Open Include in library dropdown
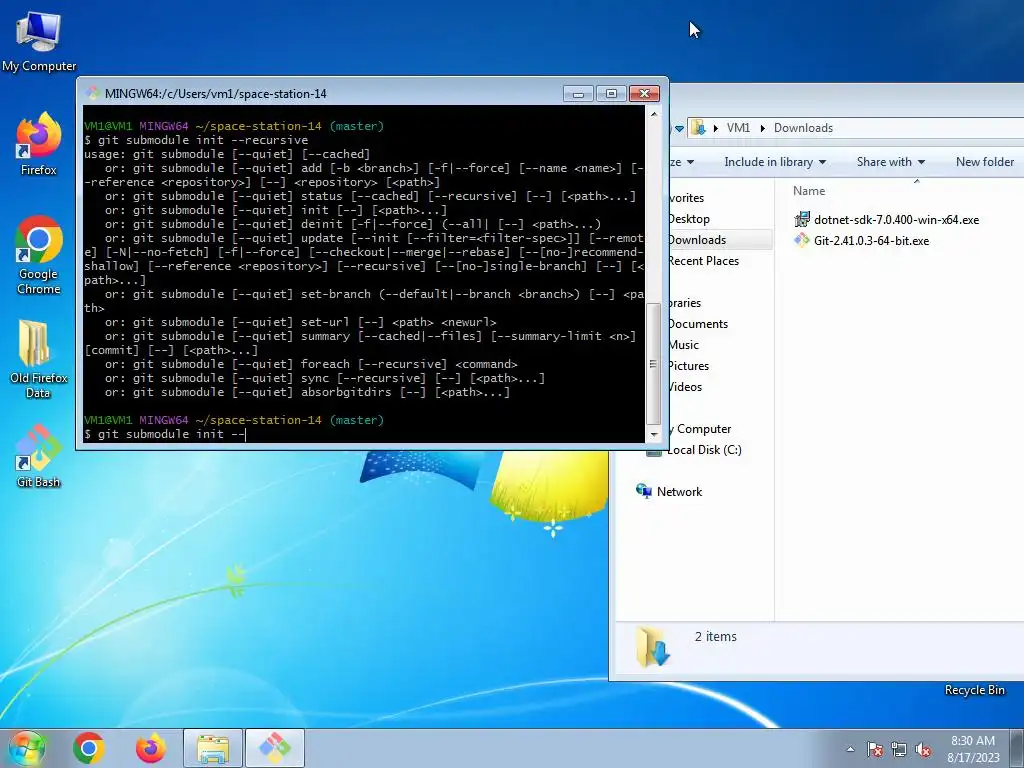The height and width of the screenshot is (768, 1024). click(775, 162)
